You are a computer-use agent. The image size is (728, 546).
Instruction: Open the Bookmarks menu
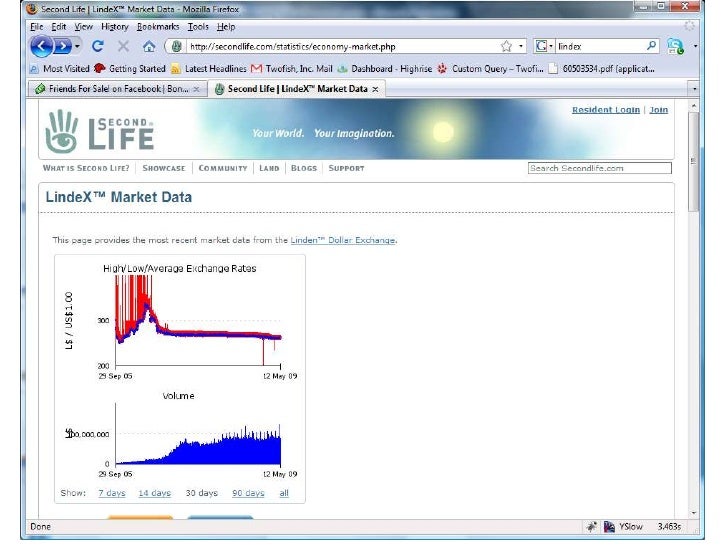pos(158,27)
